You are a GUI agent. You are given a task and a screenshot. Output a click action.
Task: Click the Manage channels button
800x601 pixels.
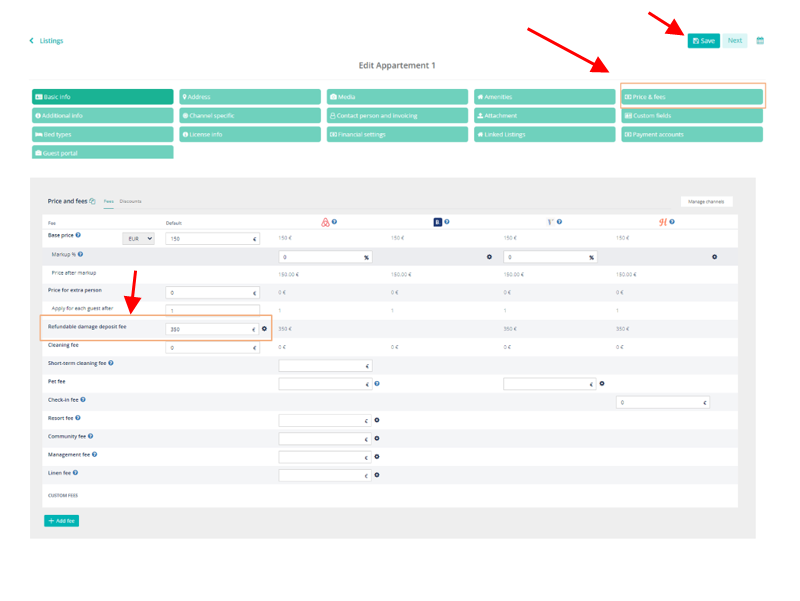[706, 202]
